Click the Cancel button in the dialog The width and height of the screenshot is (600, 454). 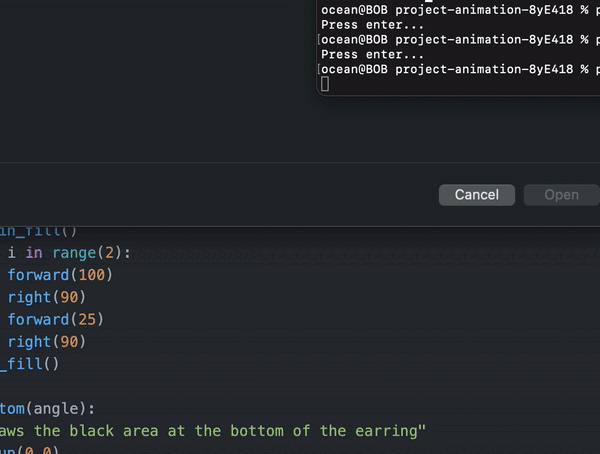[476, 195]
